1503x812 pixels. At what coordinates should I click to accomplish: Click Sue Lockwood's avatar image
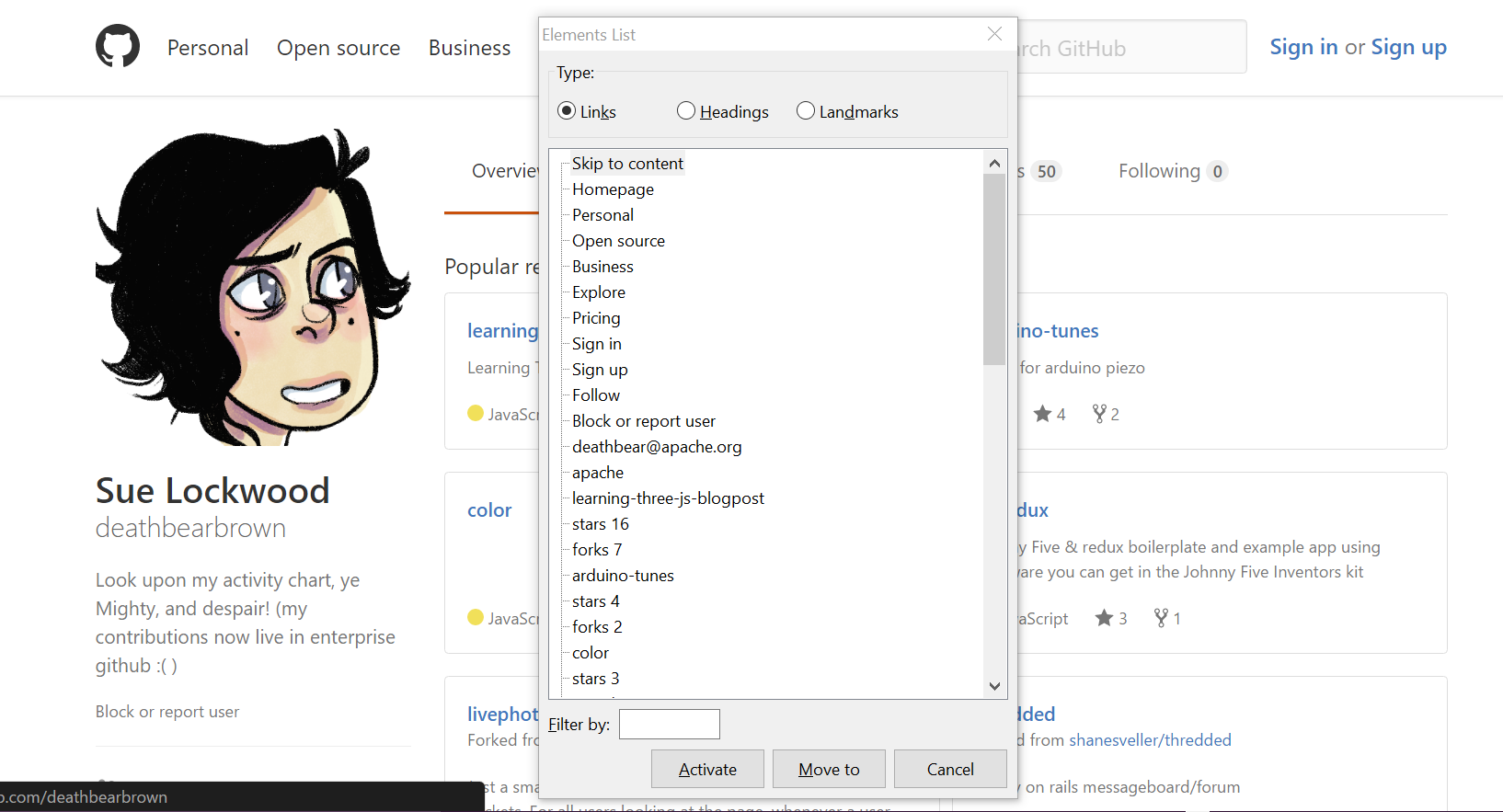tap(253, 287)
